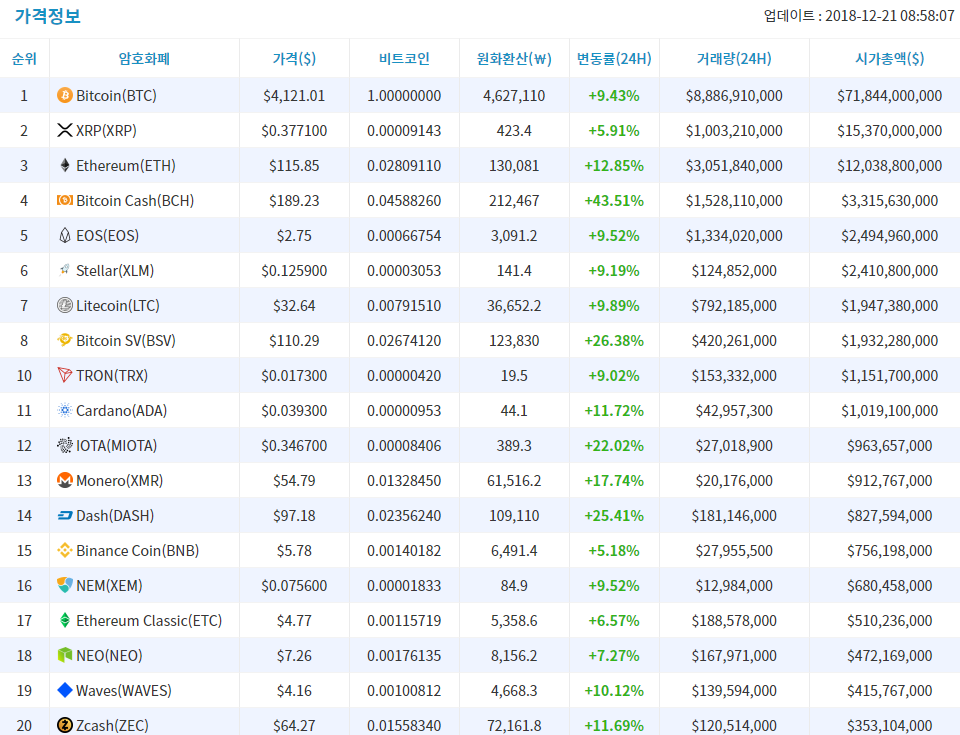Sort by 암호화폐 column header
Screen dimensions: 960x735
pos(144,59)
